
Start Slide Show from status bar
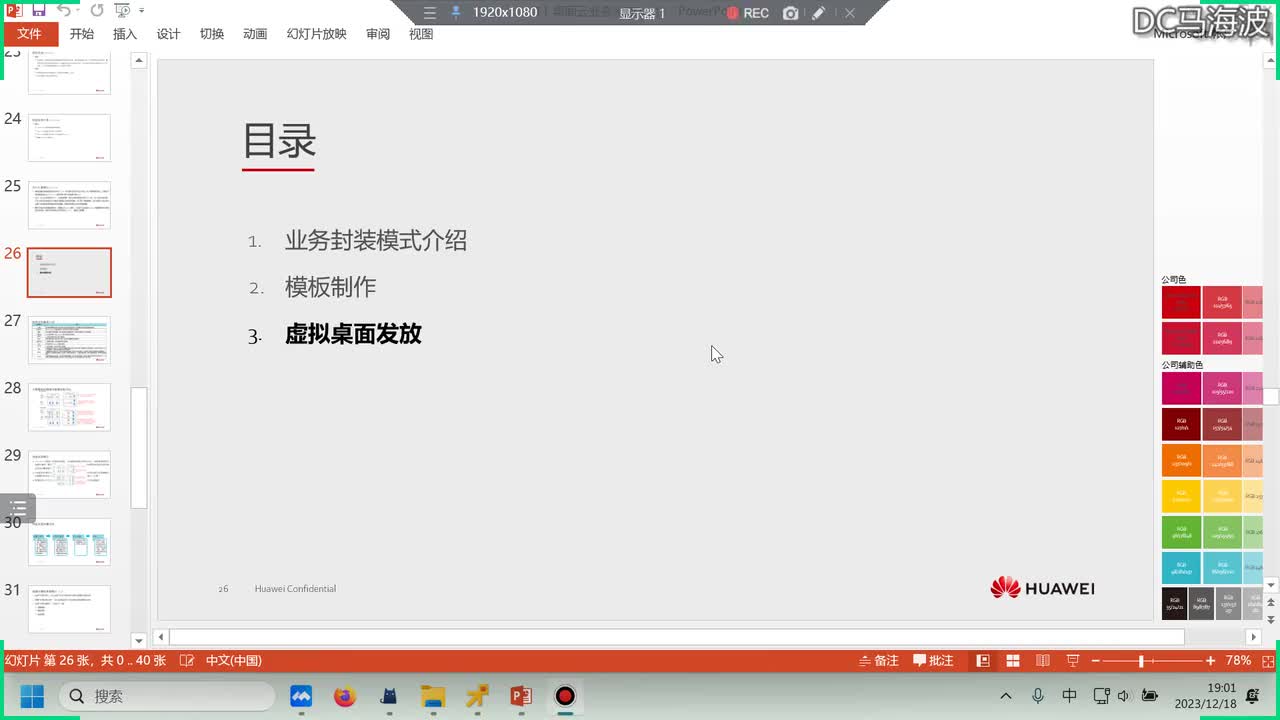1073,661
